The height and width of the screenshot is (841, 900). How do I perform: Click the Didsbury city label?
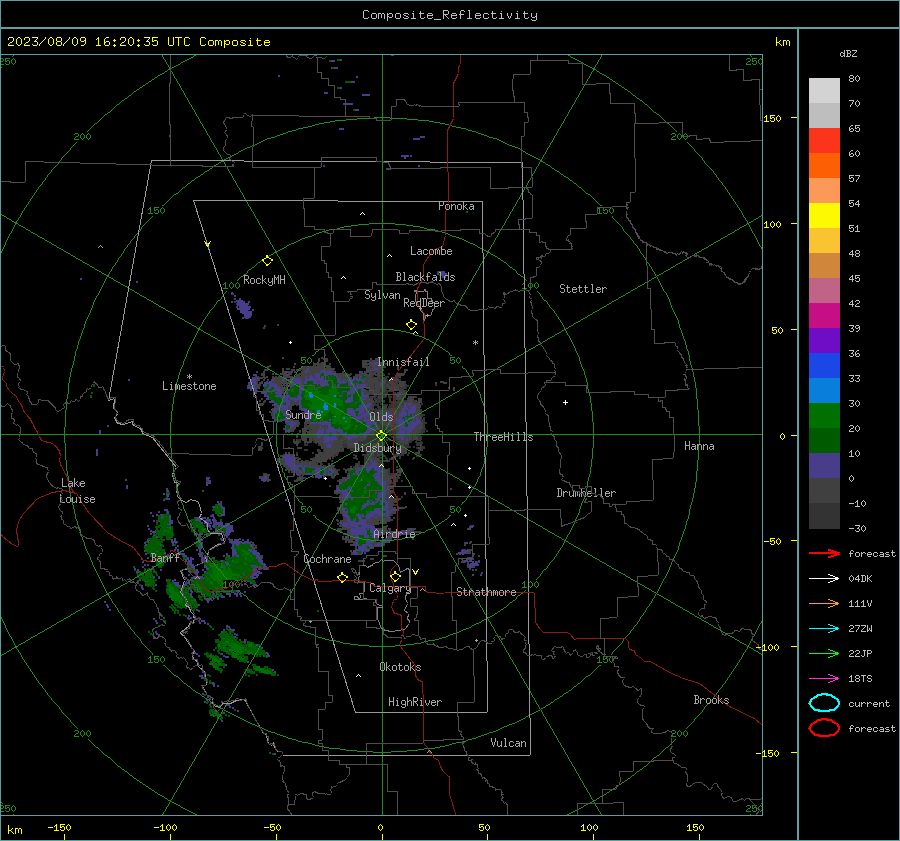377,448
